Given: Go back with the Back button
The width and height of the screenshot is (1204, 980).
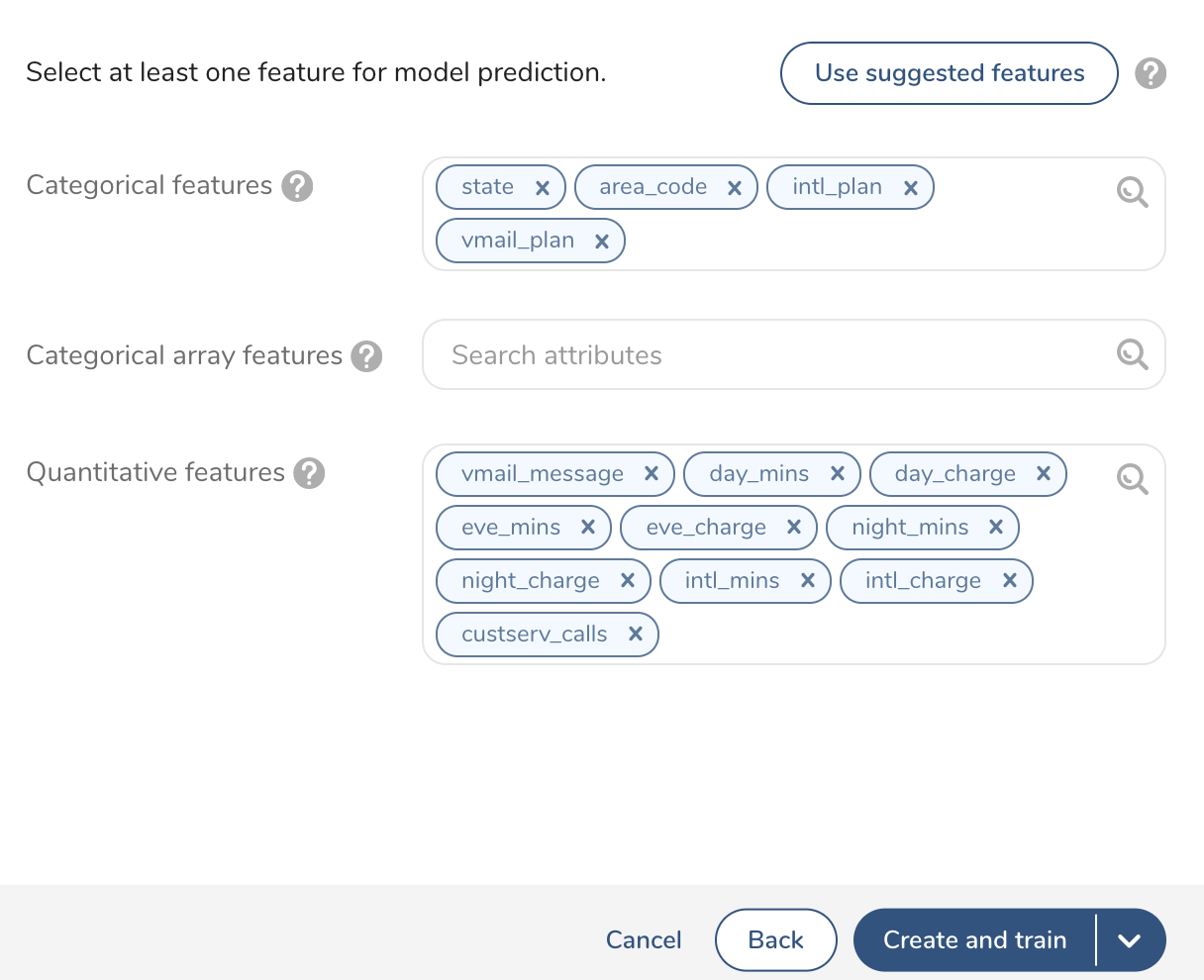Looking at the screenshot, I should (775, 940).
